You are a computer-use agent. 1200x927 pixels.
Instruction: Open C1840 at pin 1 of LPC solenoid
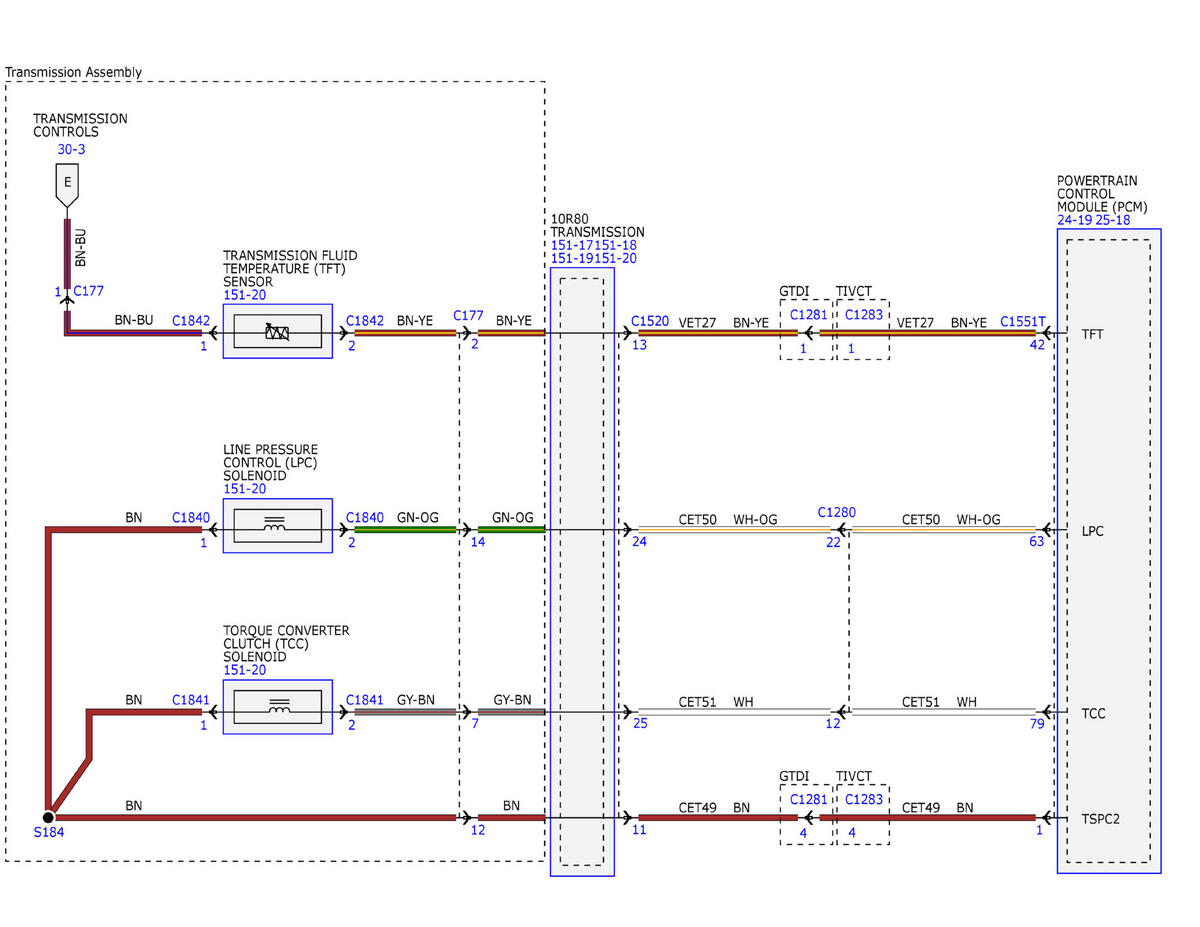pyautogui.click(x=191, y=517)
